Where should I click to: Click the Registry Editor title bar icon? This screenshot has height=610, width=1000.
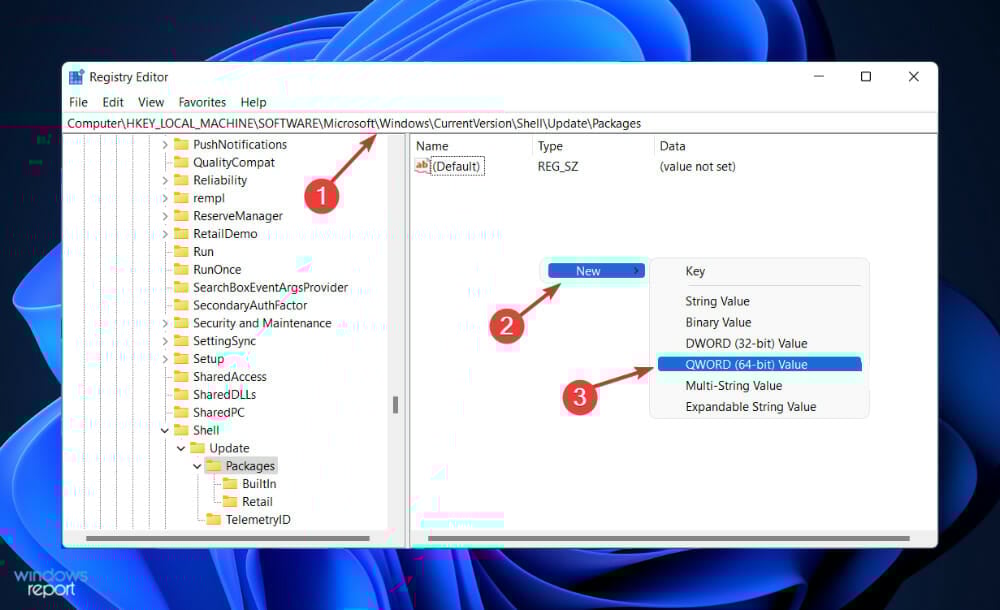(77, 77)
